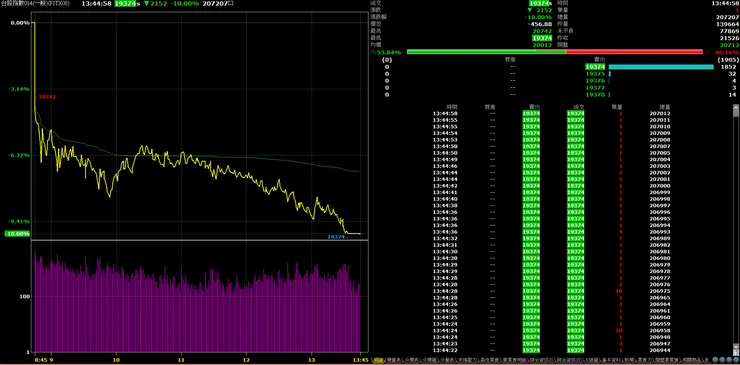740x365 pixels.
Task: Click the previous close value 21526
Action: tap(730, 38)
